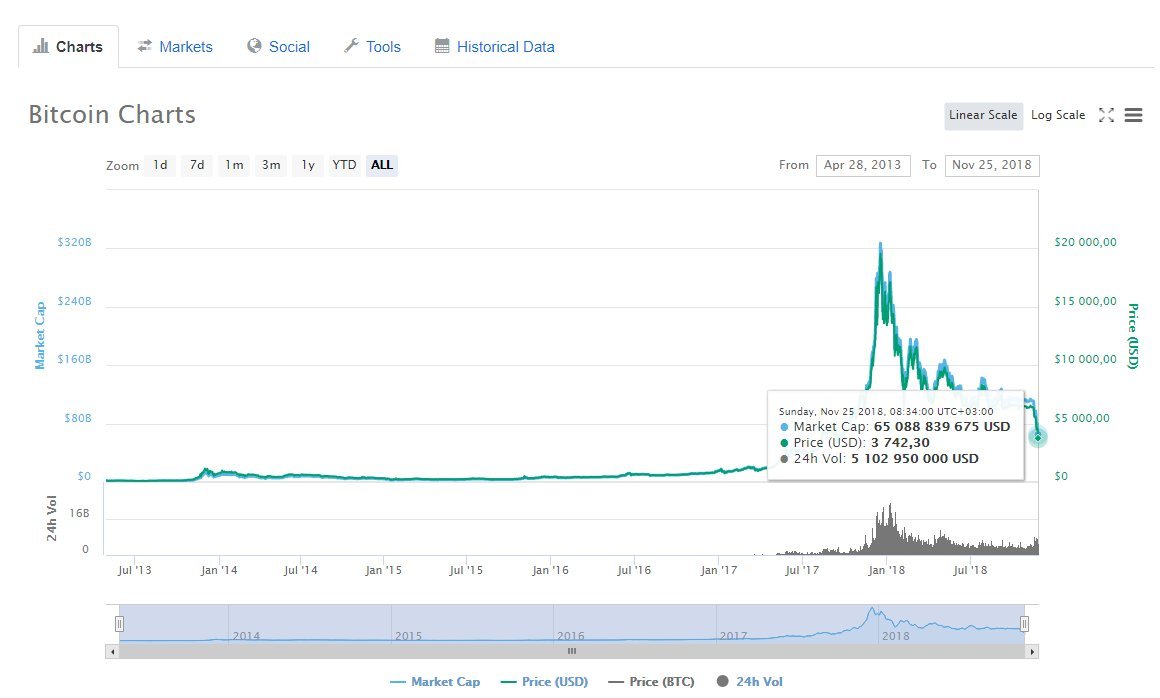Open the Historical Data tab
The image size is (1160, 698).
pyautogui.click(x=495, y=47)
